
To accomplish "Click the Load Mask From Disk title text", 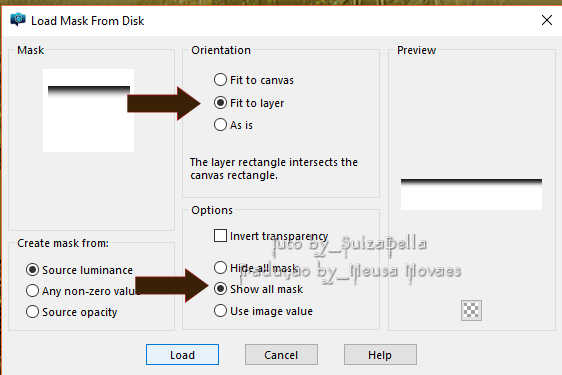I will [x=88, y=21].
